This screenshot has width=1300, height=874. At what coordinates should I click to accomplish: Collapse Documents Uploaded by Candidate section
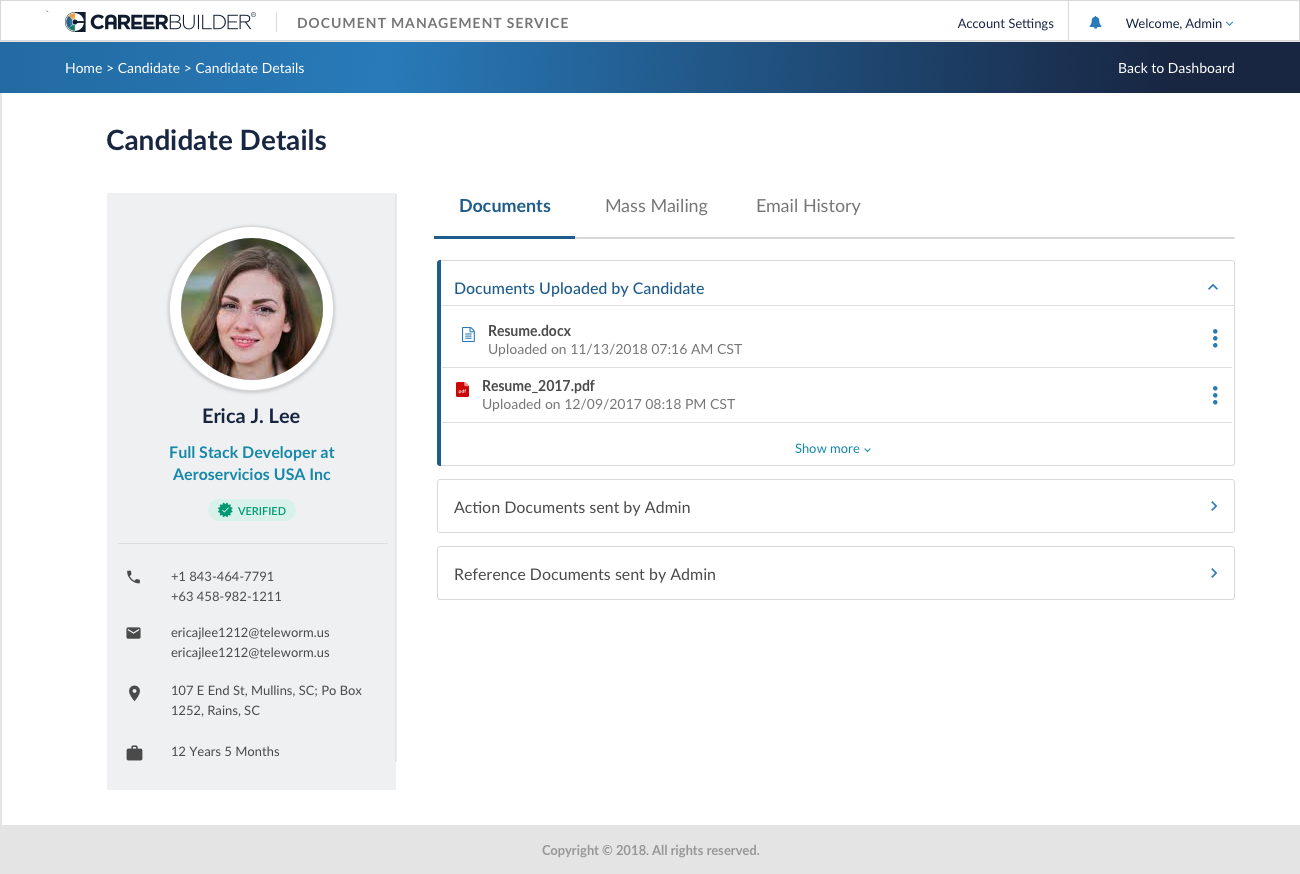[1213, 288]
